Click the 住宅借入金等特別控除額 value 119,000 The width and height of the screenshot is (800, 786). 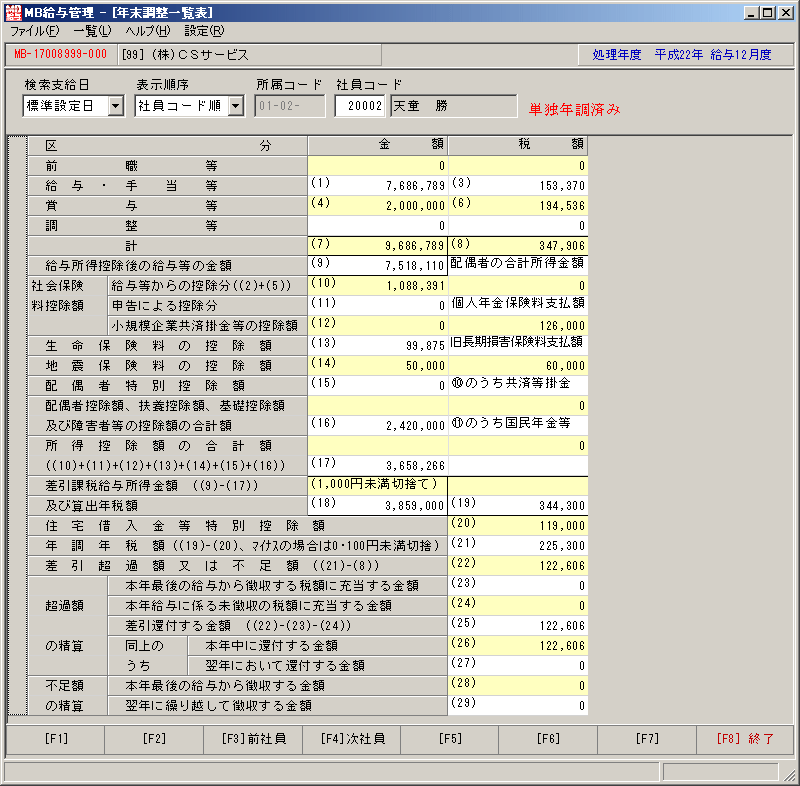(x=518, y=525)
